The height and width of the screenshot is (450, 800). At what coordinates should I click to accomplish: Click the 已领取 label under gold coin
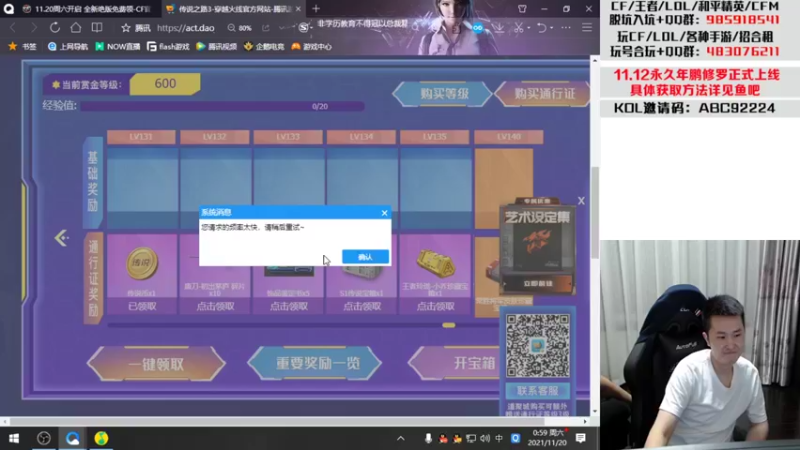142,306
